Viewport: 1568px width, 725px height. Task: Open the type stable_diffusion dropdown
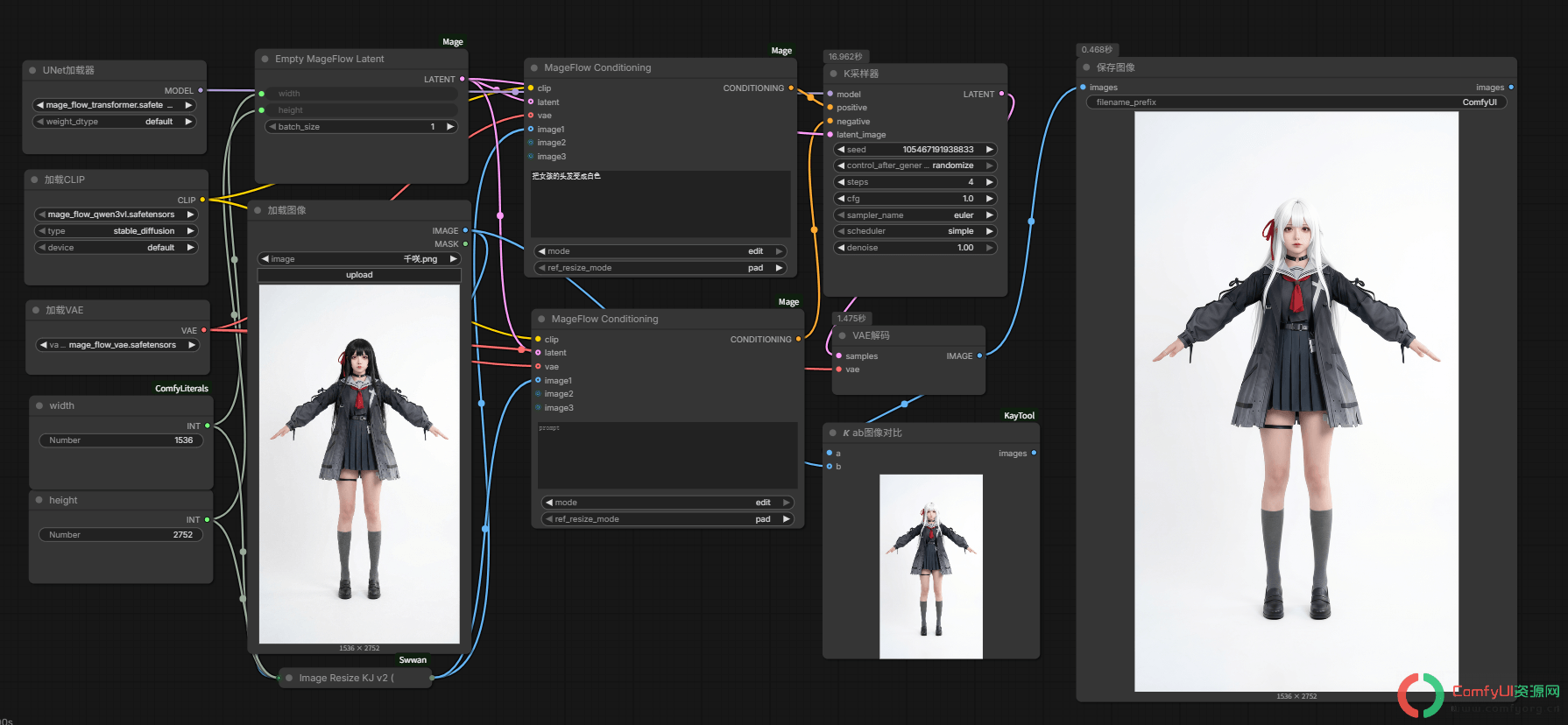pyautogui.click(x=116, y=231)
